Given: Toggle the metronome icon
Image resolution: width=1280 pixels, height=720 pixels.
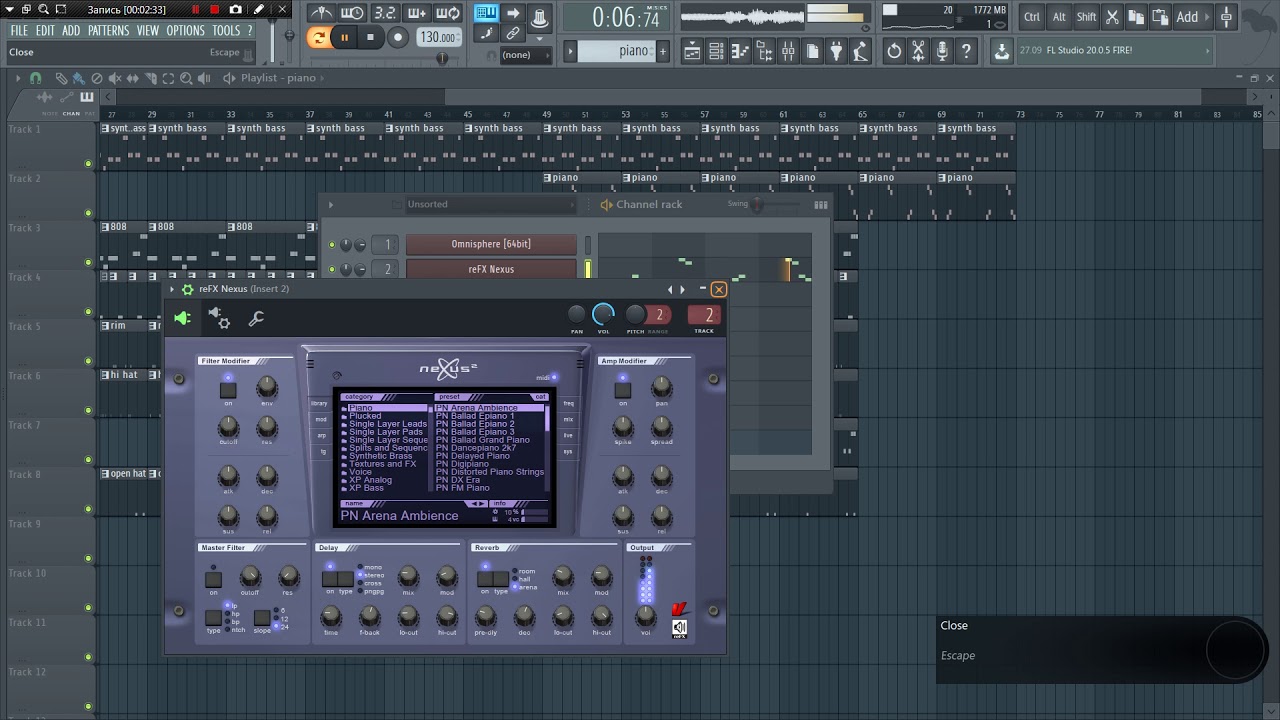Looking at the screenshot, I should [321, 13].
